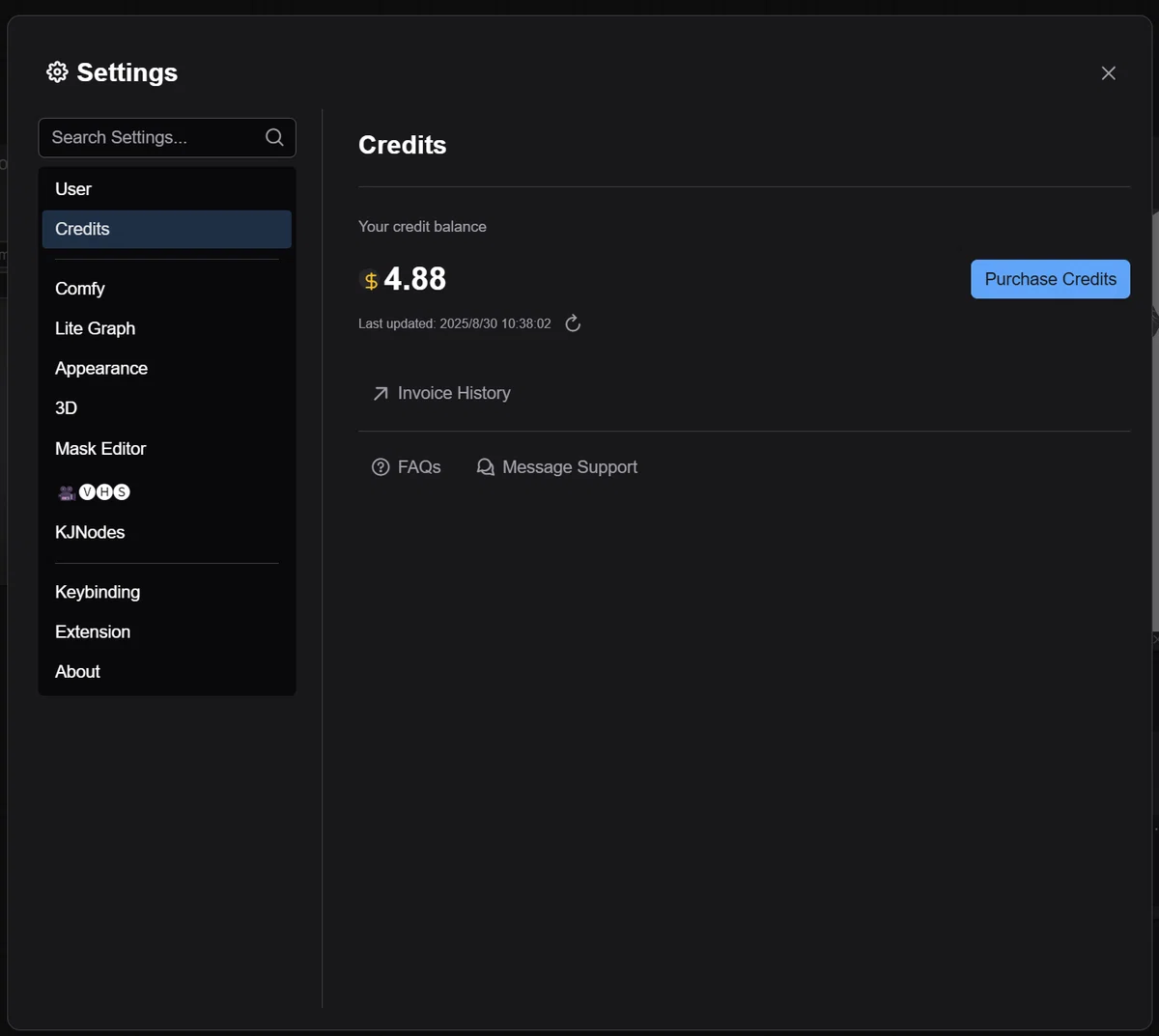
Task: Click the dollar coin icon
Action: pos(370,281)
